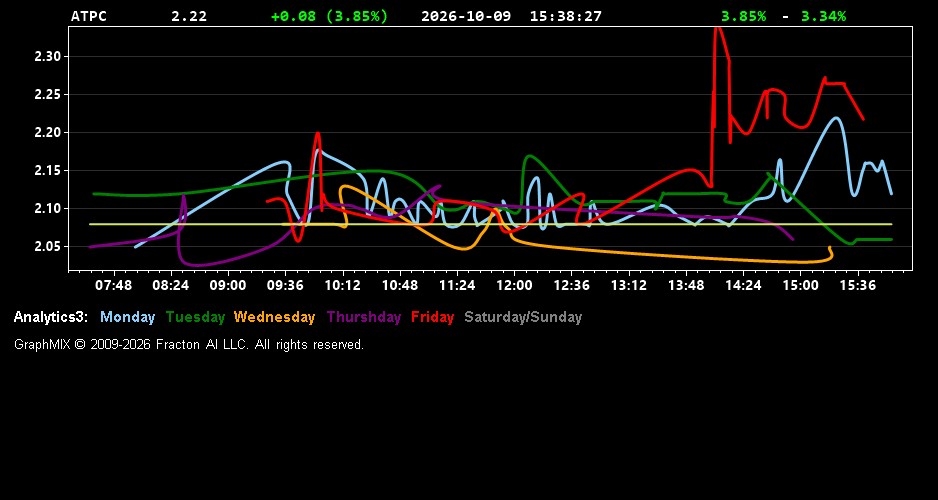Select the Friday legend label
Image resolution: width=938 pixels, height=500 pixels.
pos(433,318)
